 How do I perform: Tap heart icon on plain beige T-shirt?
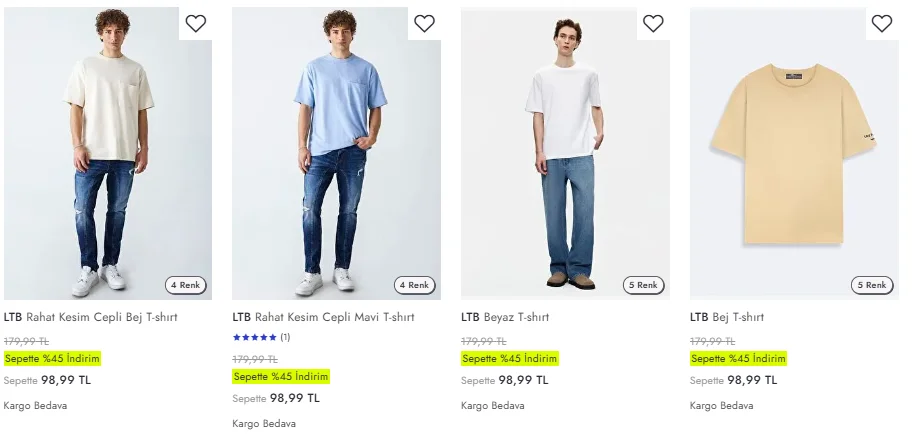pyautogui.click(x=881, y=24)
